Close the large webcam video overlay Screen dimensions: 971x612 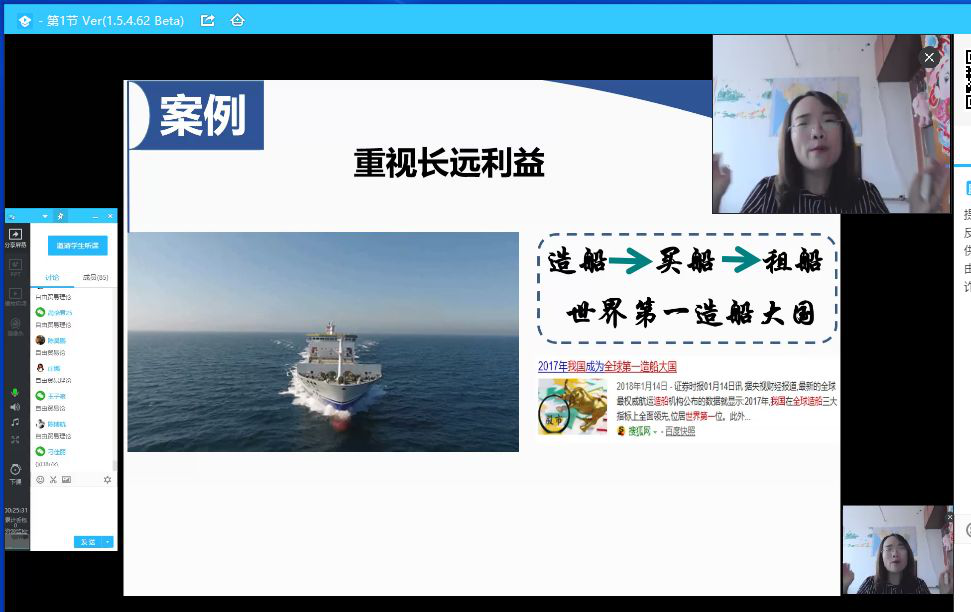pyautogui.click(x=929, y=58)
